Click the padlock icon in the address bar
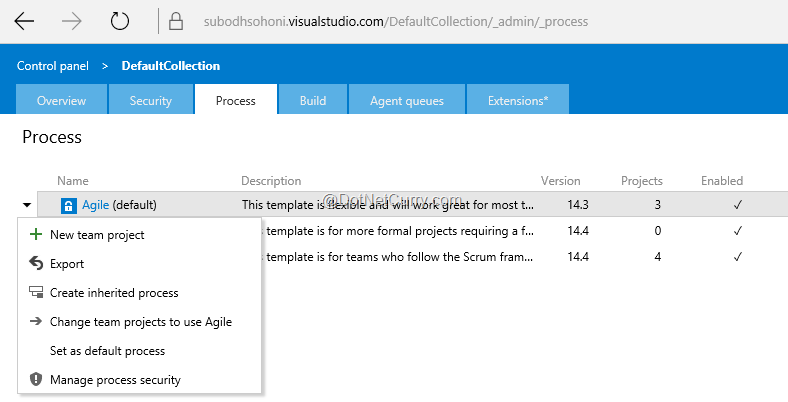788x402 pixels. tap(175, 21)
